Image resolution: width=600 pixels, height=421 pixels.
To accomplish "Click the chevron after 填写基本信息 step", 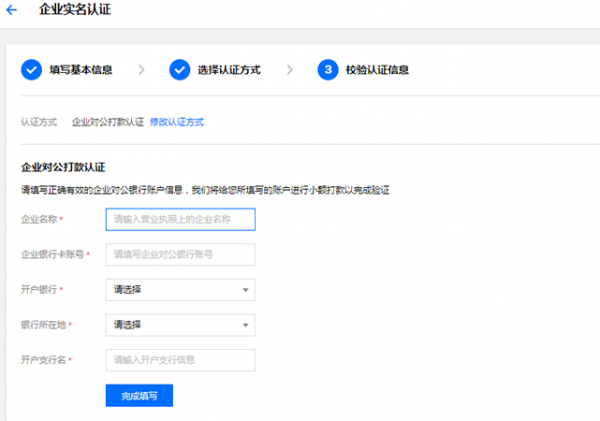I will pos(141,70).
